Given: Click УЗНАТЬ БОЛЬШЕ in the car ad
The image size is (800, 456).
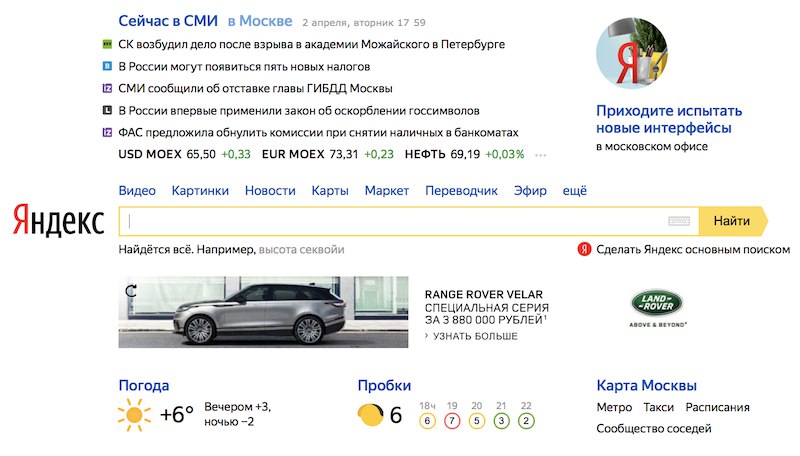Looking at the screenshot, I should coord(475,336).
